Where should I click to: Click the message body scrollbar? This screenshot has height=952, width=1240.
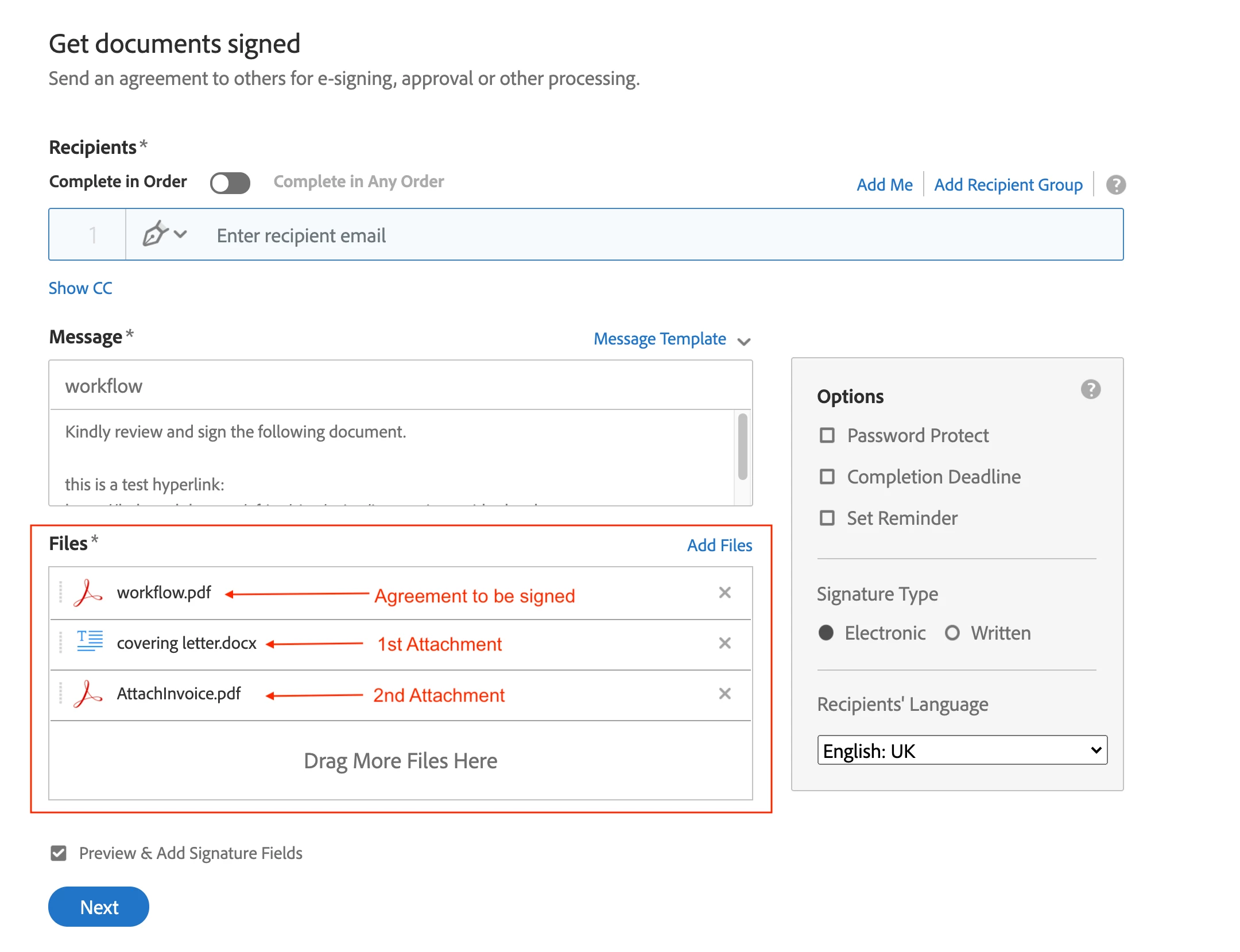(742, 448)
